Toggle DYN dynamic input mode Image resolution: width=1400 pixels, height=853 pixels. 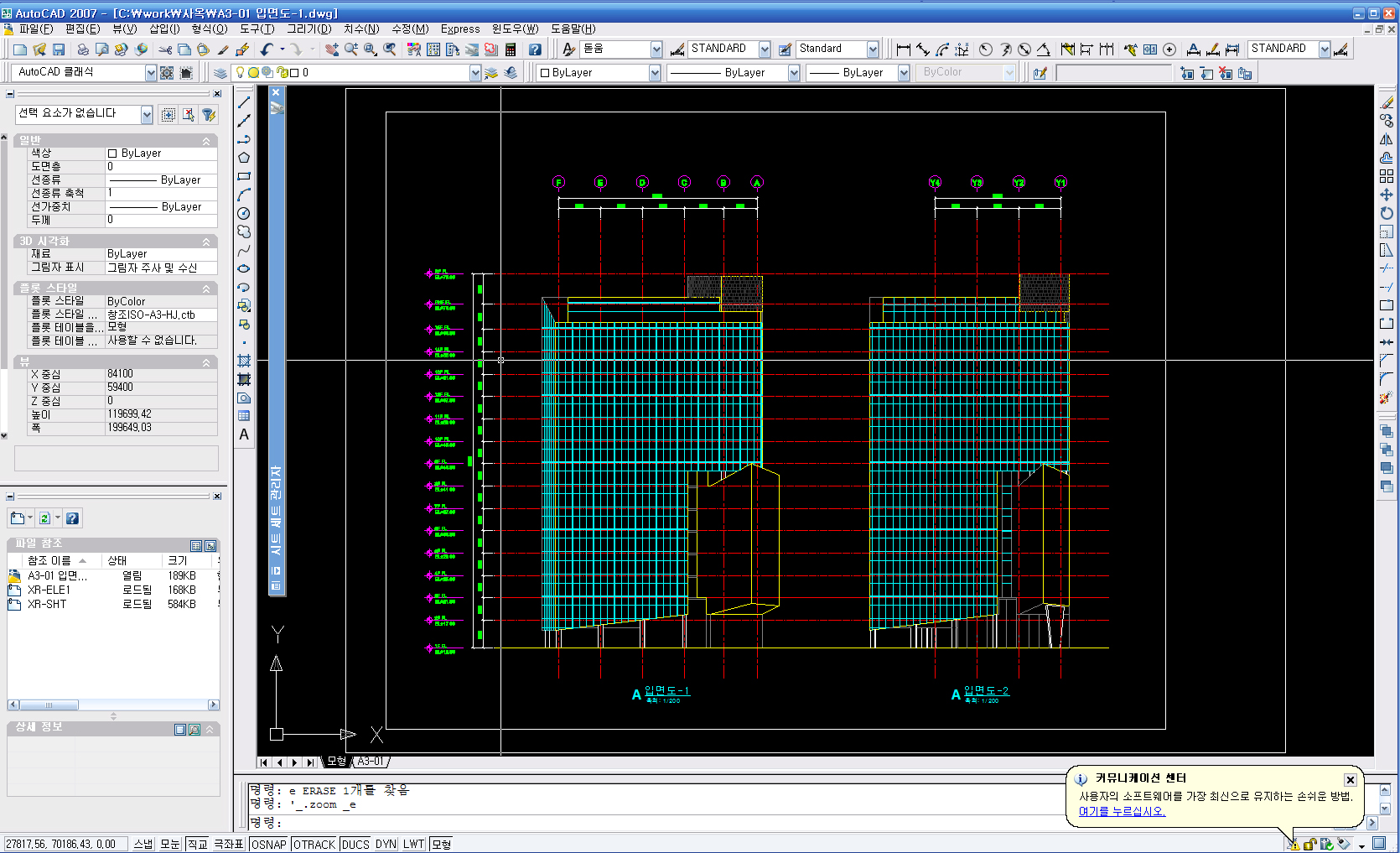tap(386, 844)
